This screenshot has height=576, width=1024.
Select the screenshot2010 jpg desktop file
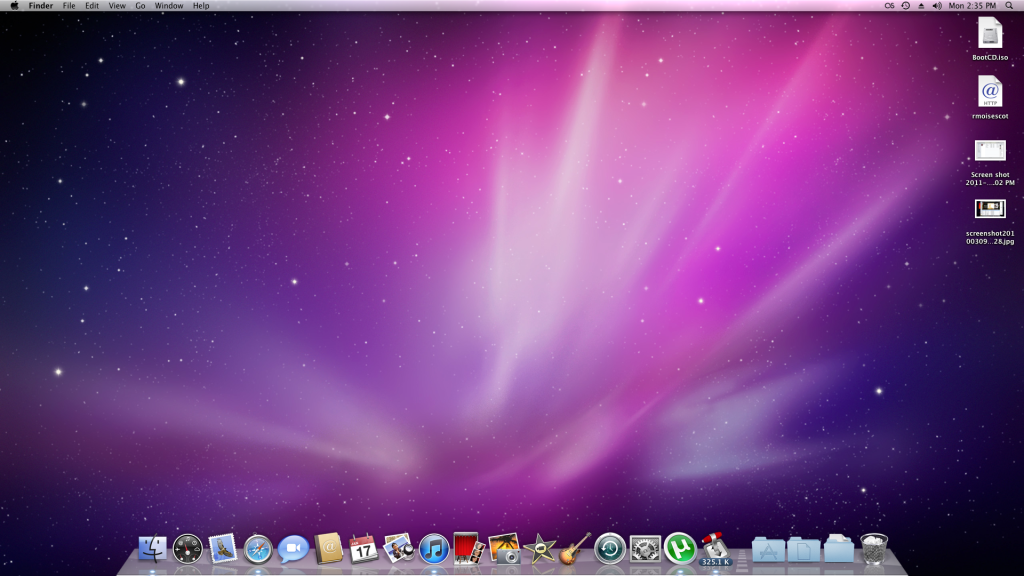tap(990, 221)
